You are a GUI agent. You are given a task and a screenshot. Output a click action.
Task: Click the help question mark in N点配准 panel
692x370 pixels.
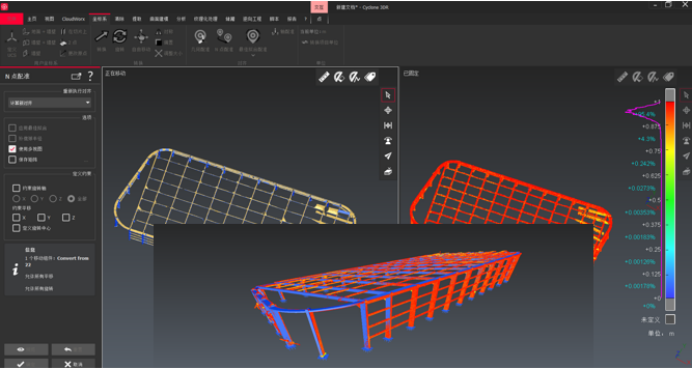[x=90, y=76]
